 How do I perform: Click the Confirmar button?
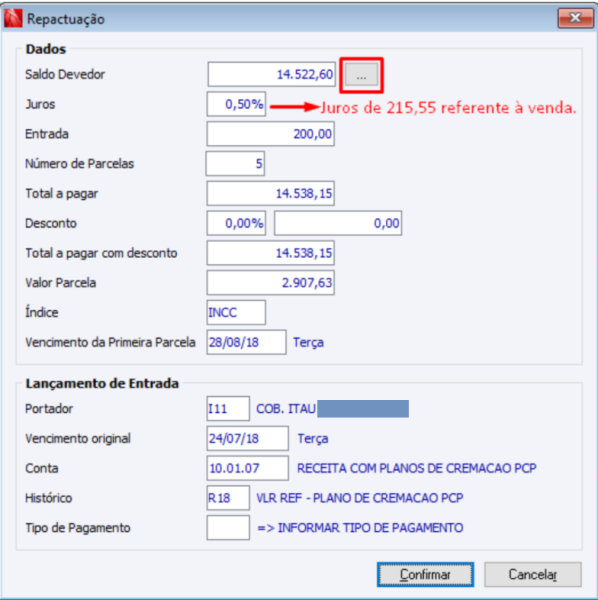[x=425, y=574]
